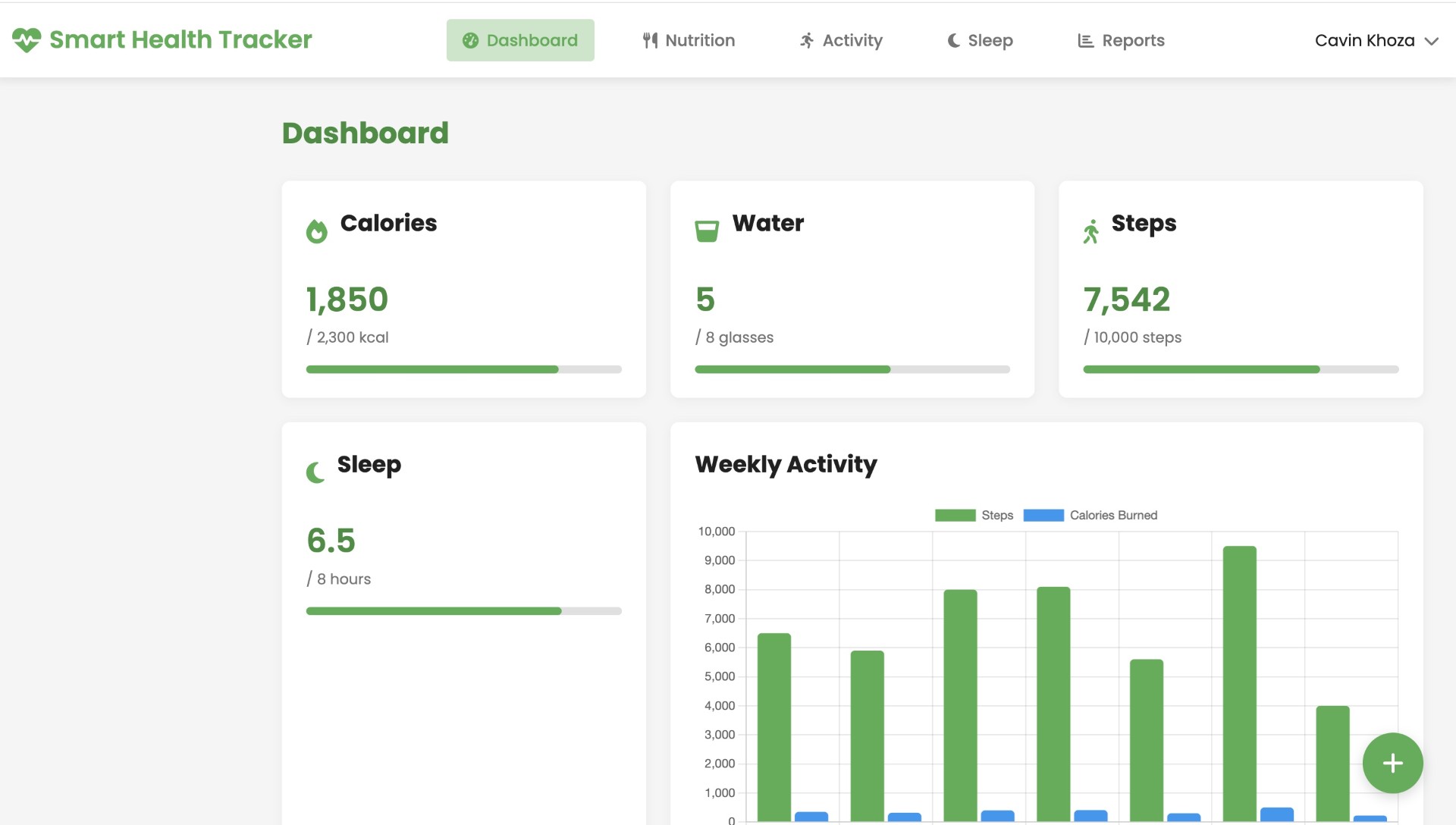Click the walking figure icon on the Steps card
The image size is (1456, 825).
(1092, 231)
